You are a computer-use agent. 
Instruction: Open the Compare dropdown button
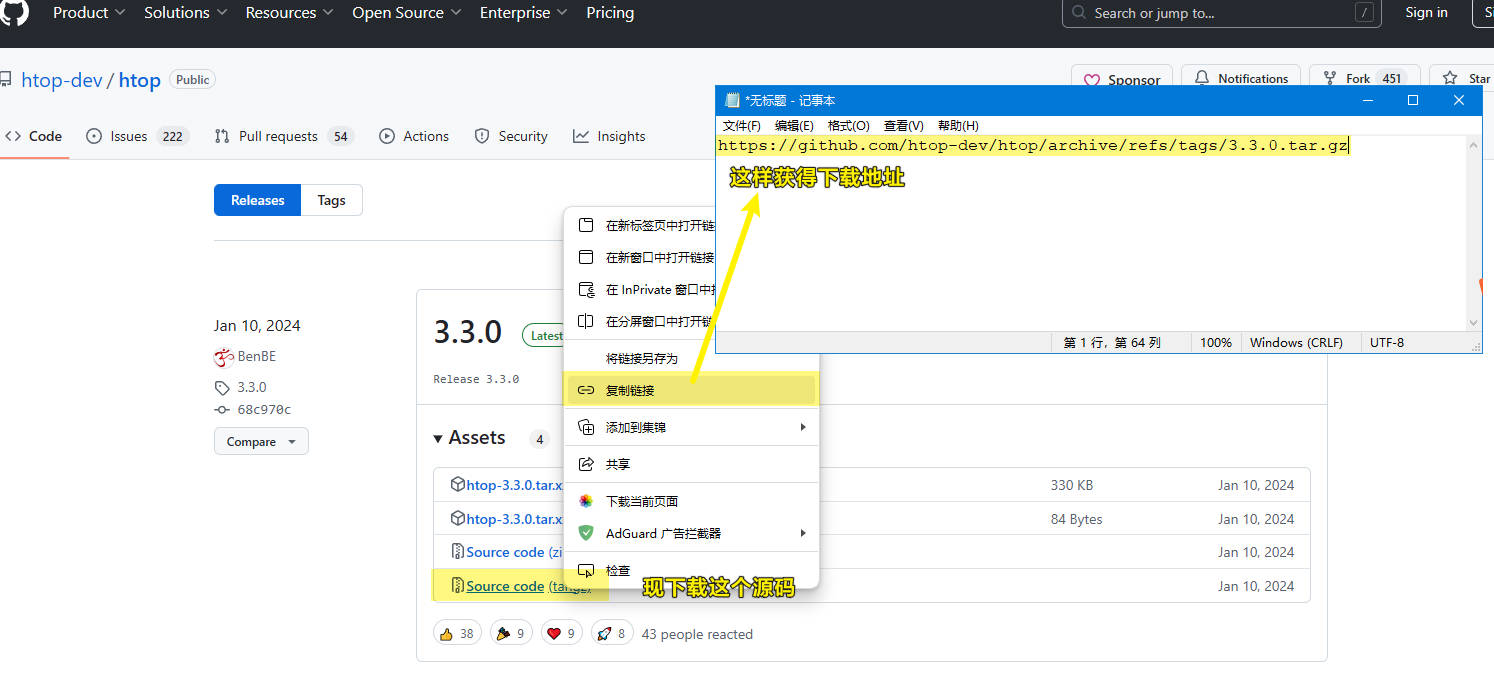coord(261,441)
